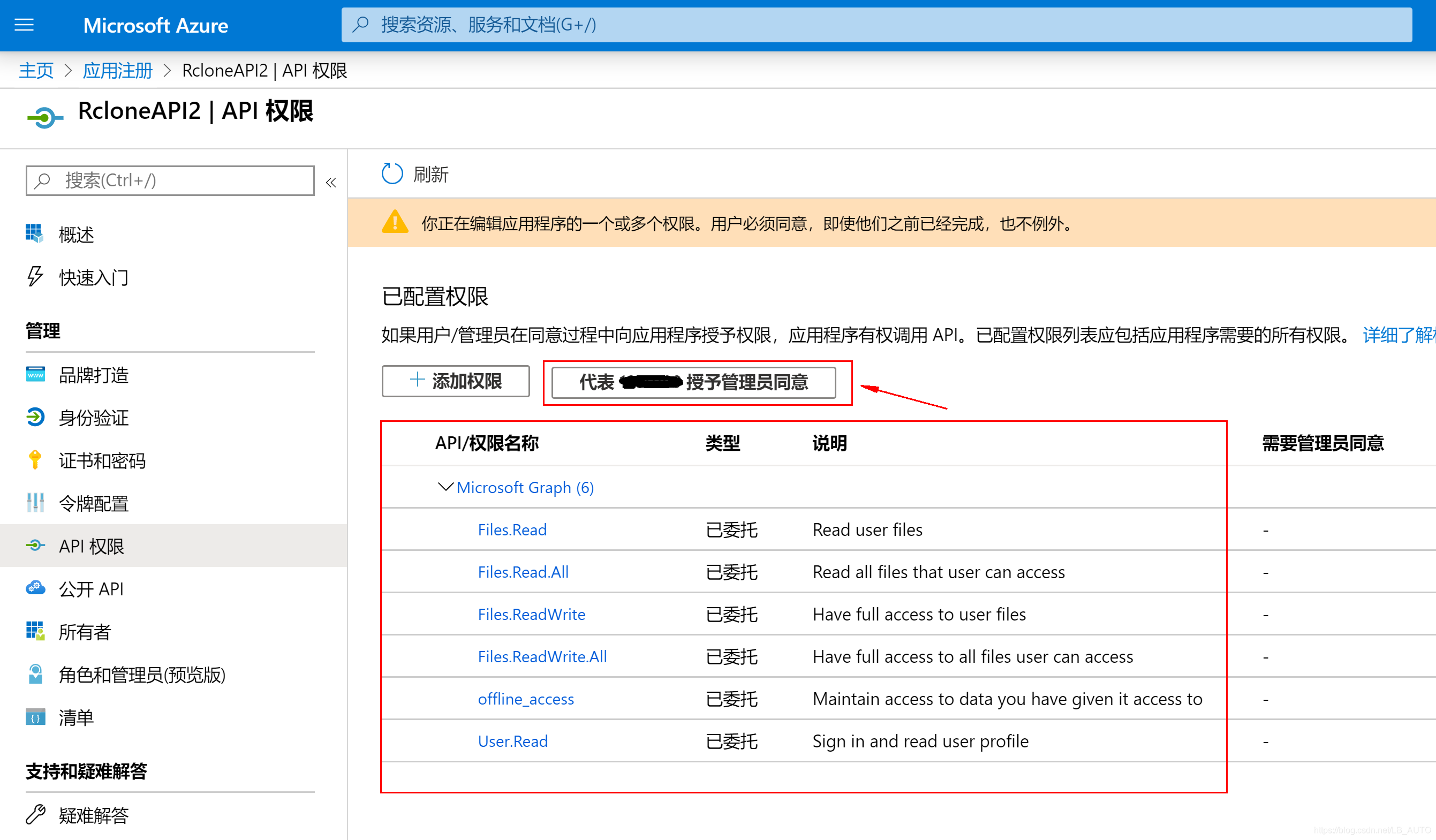Open the Files.ReadWrite.All permission details
The width and height of the screenshot is (1436, 840).
click(542, 656)
